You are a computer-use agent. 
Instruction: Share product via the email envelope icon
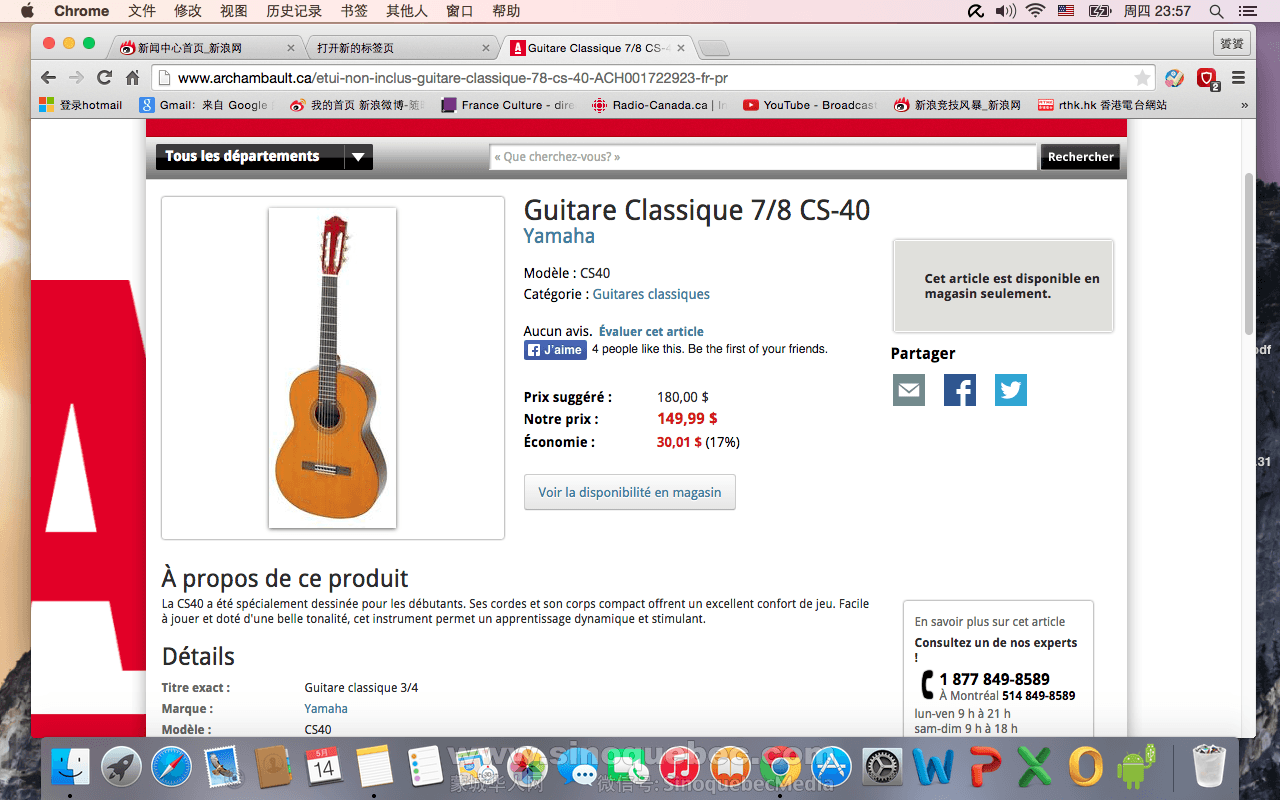[909, 390]
